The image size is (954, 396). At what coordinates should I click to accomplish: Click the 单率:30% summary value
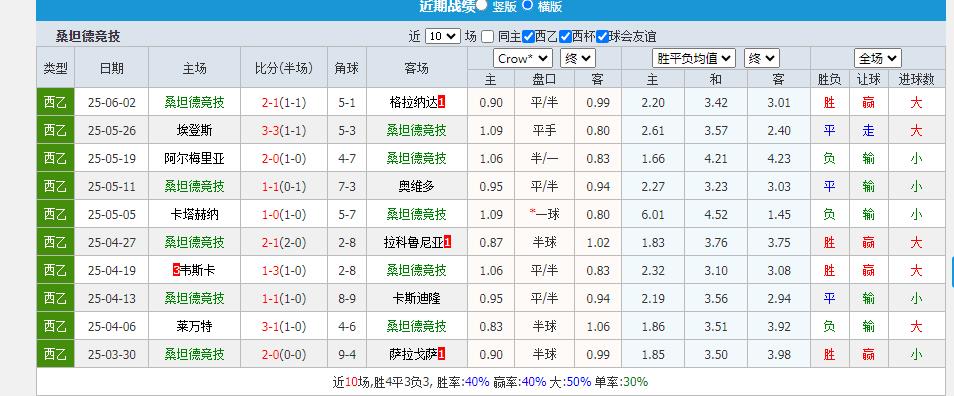621,382
